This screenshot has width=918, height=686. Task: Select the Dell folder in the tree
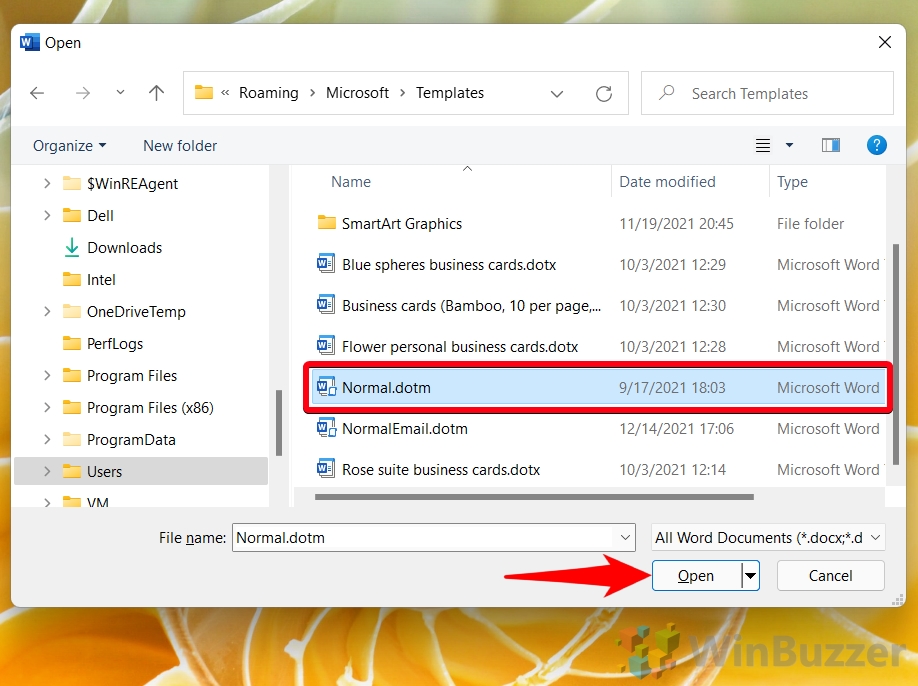pyautogui.click(x=100, y=216)
